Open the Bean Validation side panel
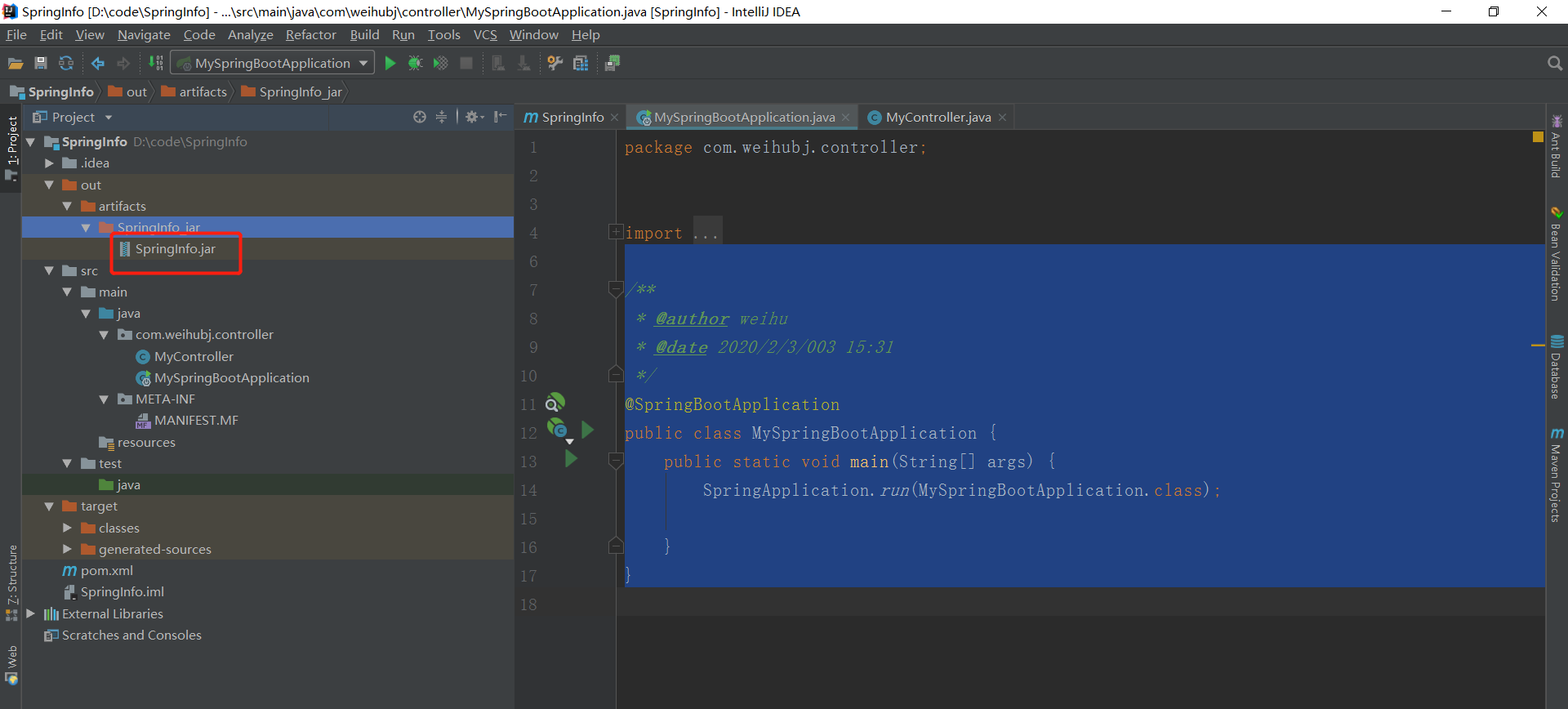The width and height of the screenshot is (1568, 709). coord(1557,254)
